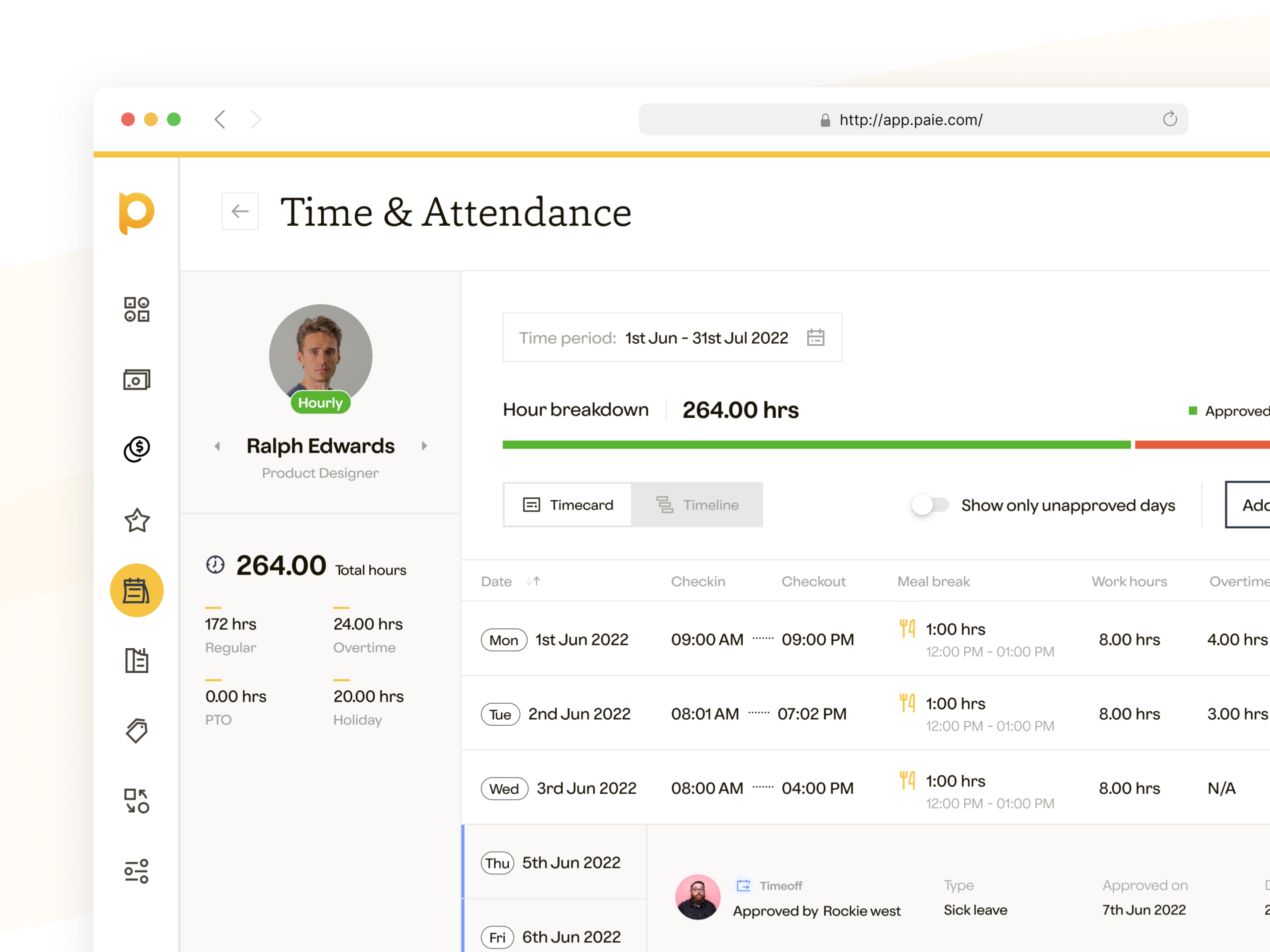
Task: Toggle the date sort order arrows
Action: [x=533, y=581]
